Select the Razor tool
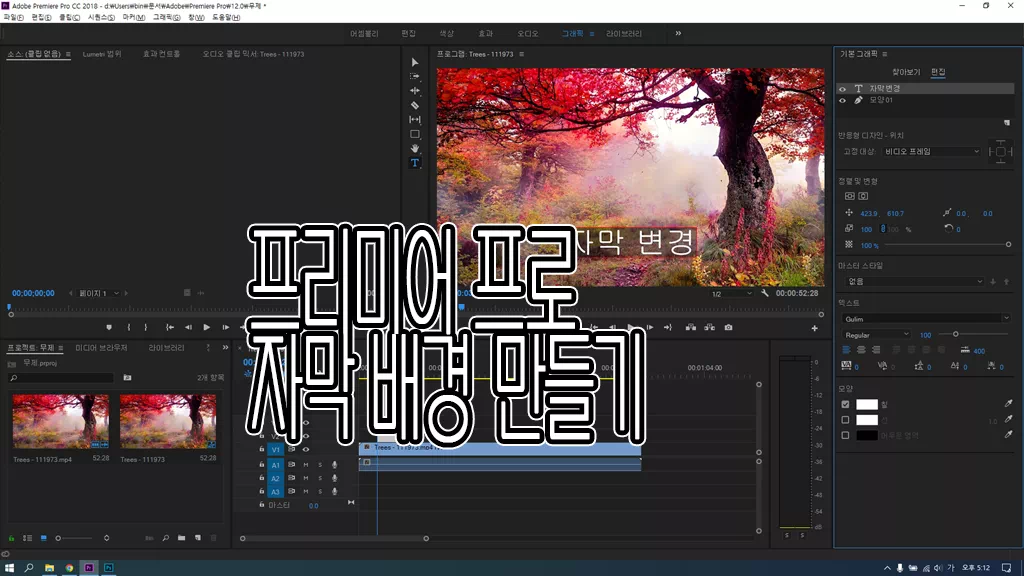Viewport: 1024px width, 576px height. pos(415,105)
